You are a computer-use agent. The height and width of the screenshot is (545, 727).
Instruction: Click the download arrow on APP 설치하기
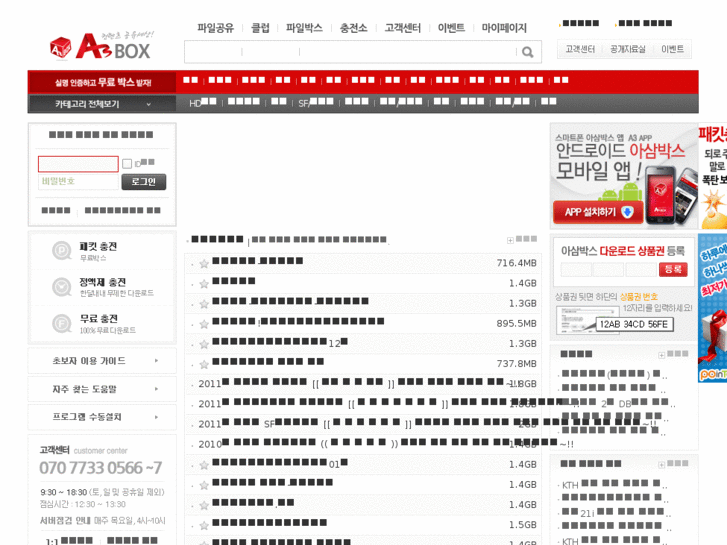[627, 212]
